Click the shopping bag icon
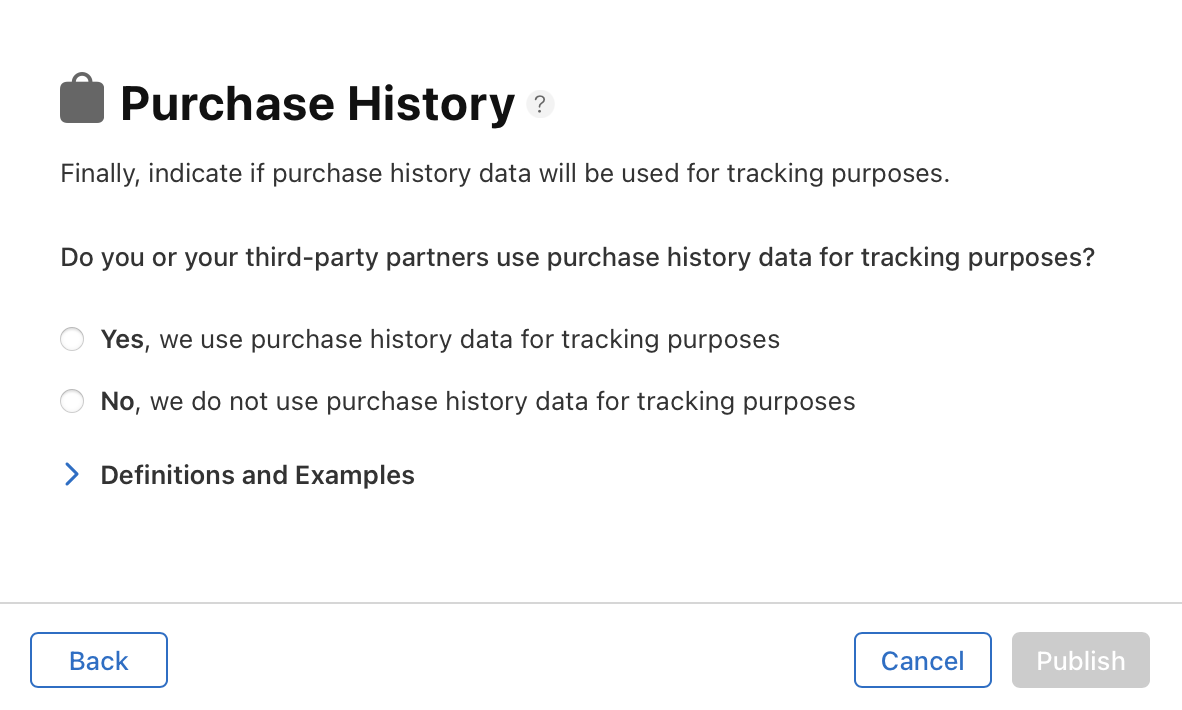 point(82,99)
